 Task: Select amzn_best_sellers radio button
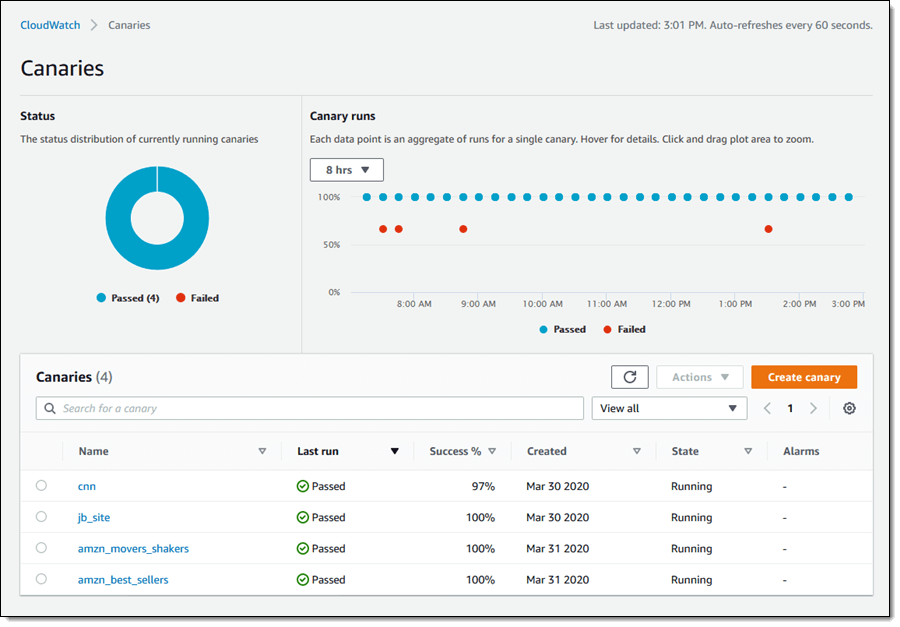click(41, 579)
